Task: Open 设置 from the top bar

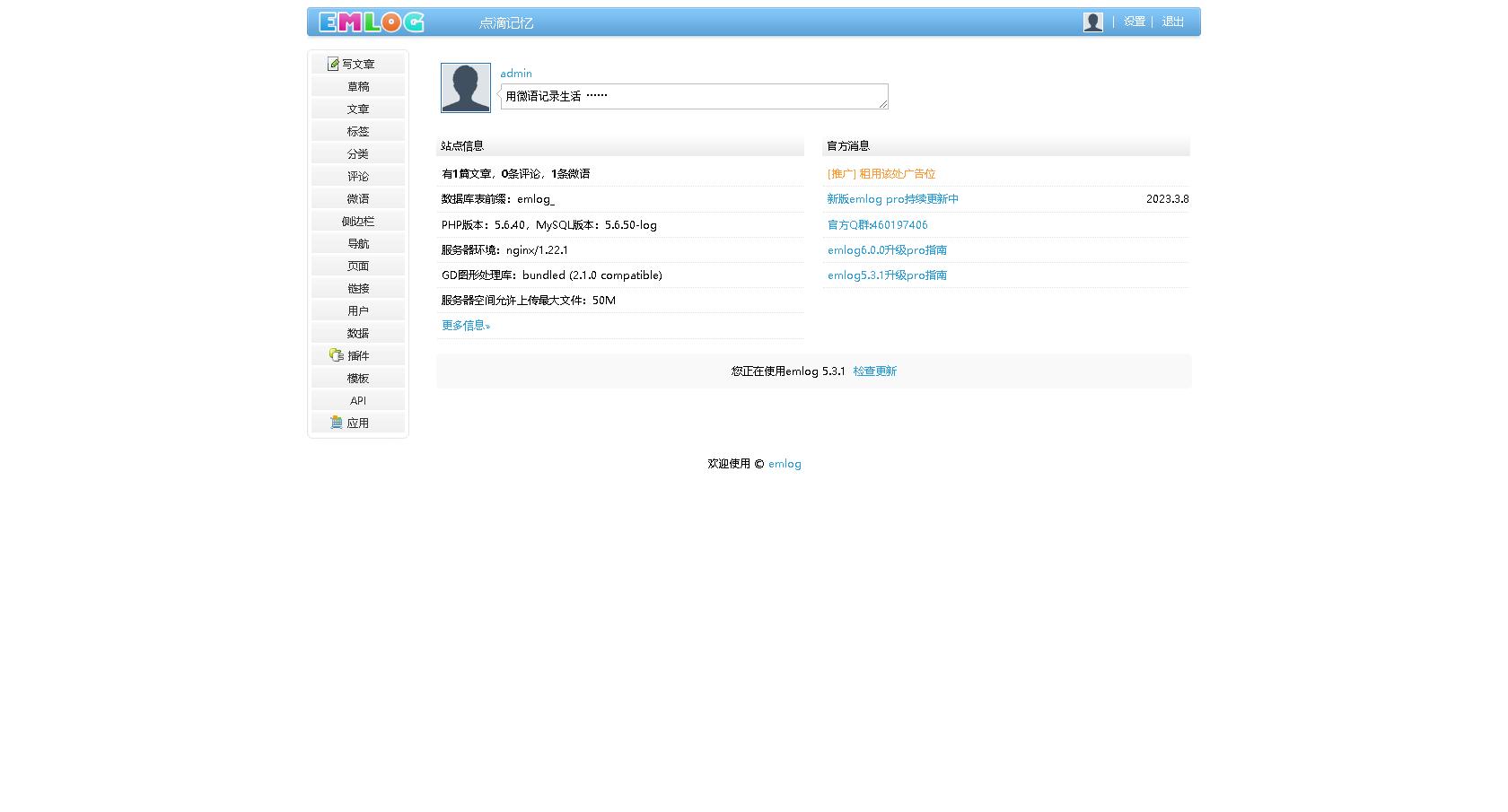Action: tap(1134, 22)
